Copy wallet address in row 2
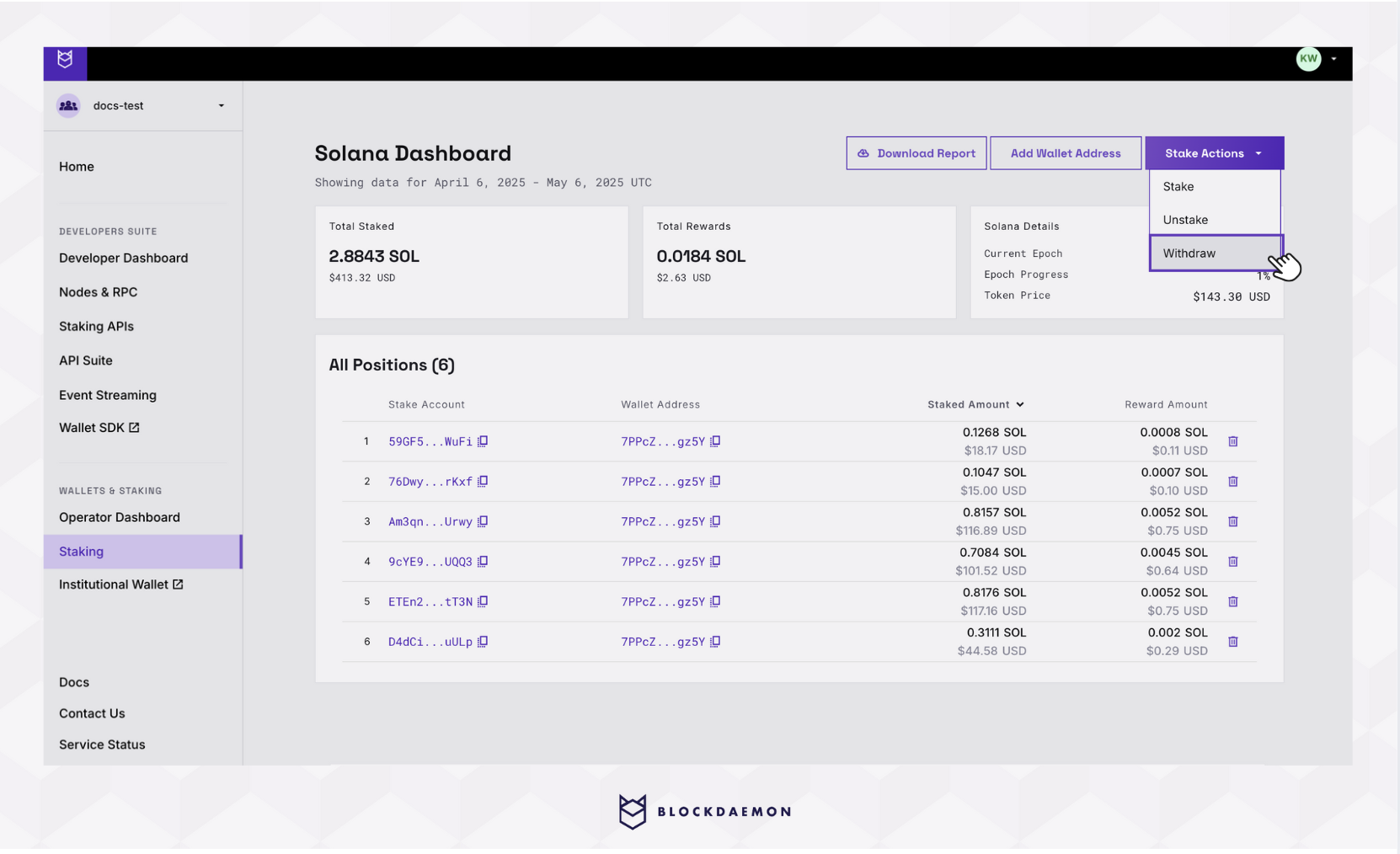 point(715,482)
